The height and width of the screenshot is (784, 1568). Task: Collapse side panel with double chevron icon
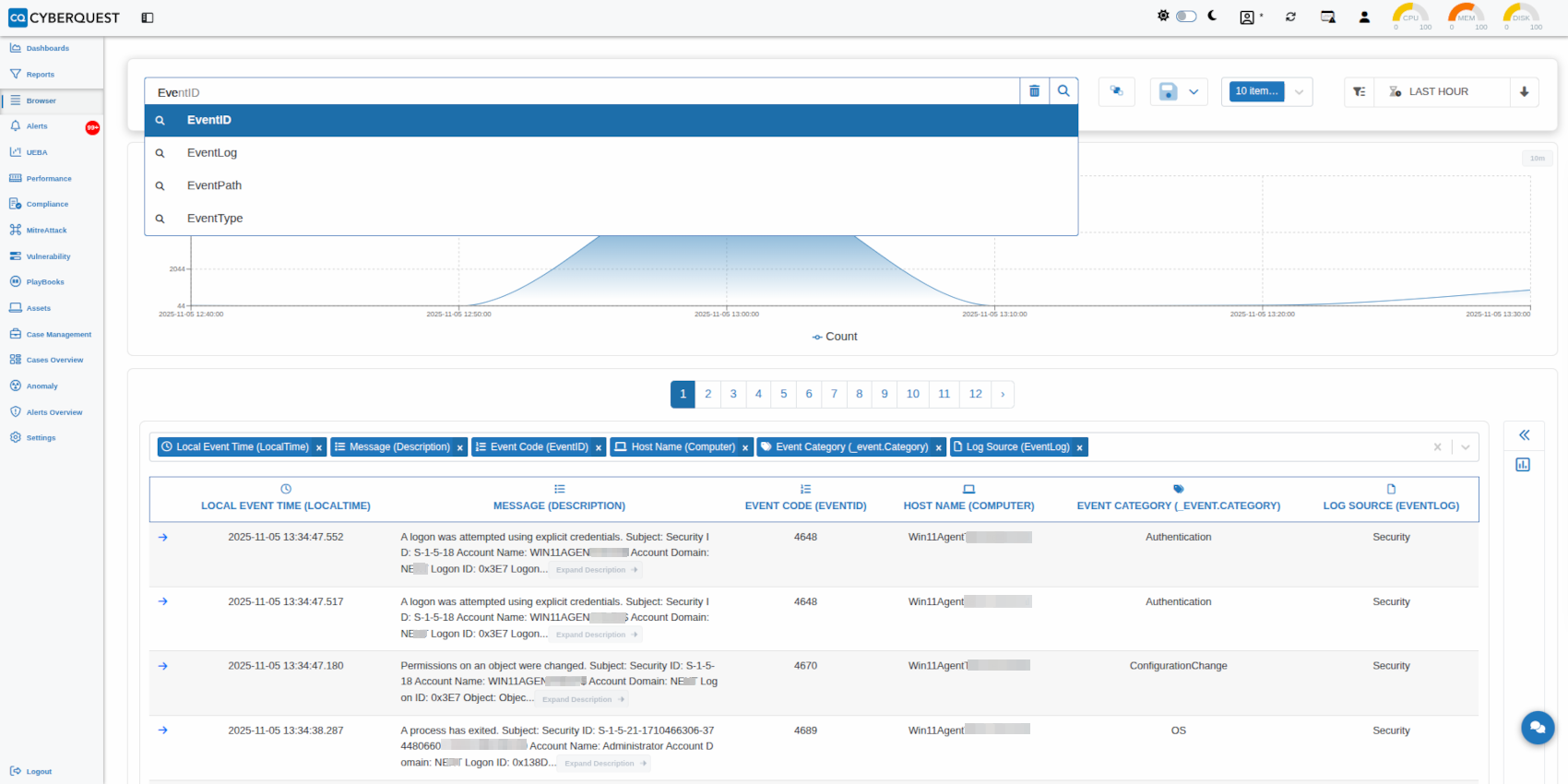(x=1524, y=435)
